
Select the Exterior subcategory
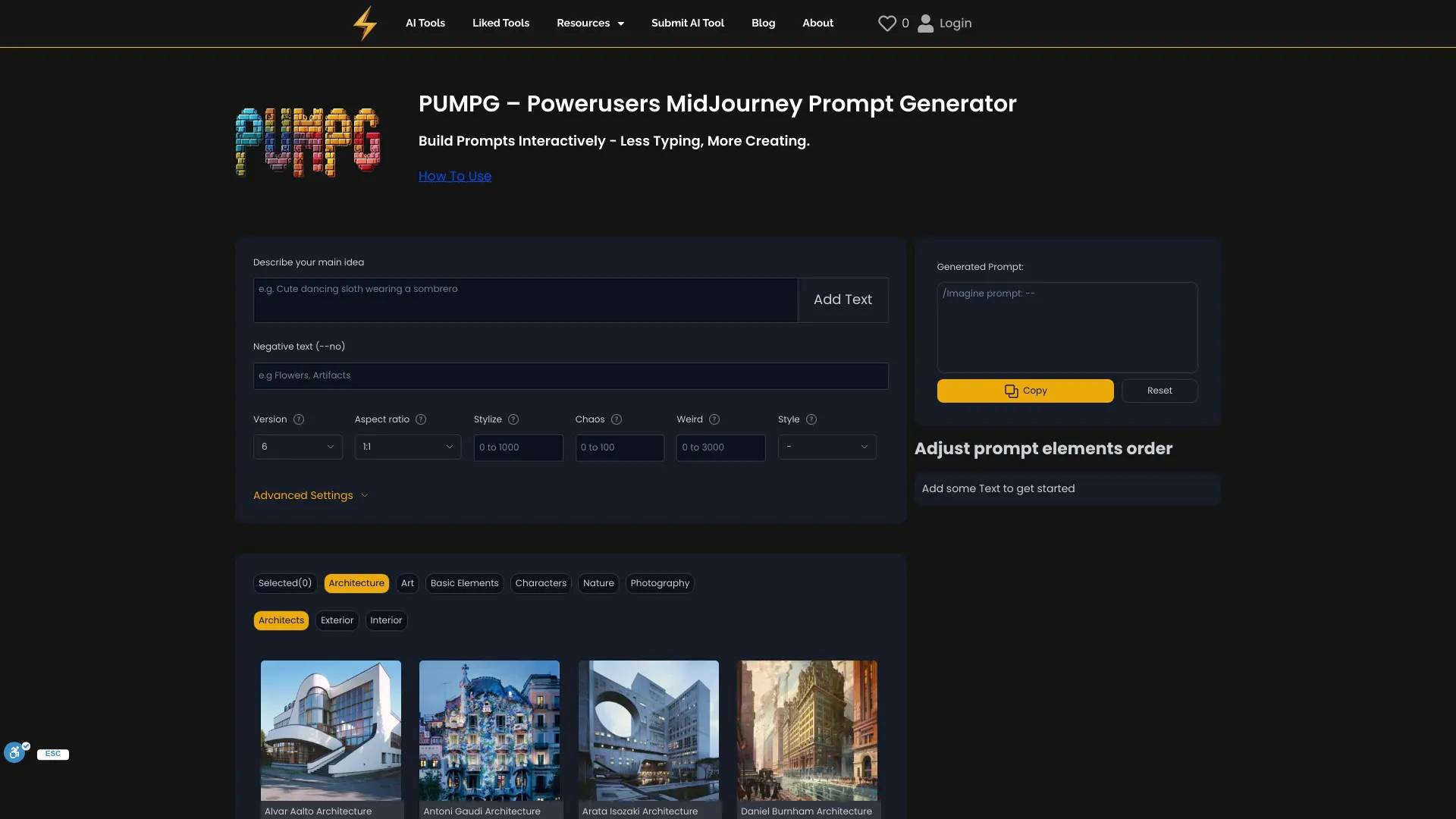coord(337,620)
